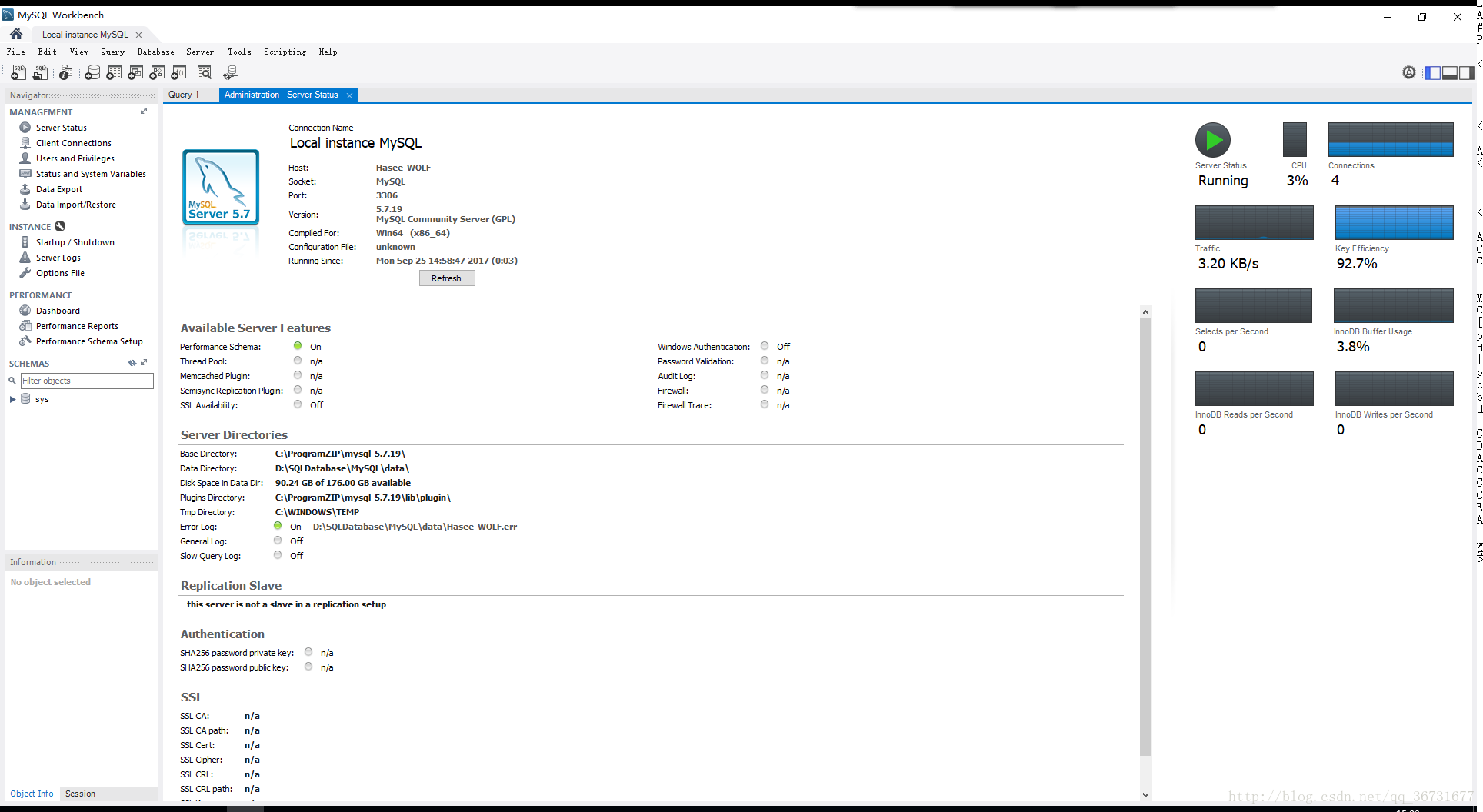Screen dimensions: 1483x812
Task: Open Data Import/Restore
Action: pos(75,205)
